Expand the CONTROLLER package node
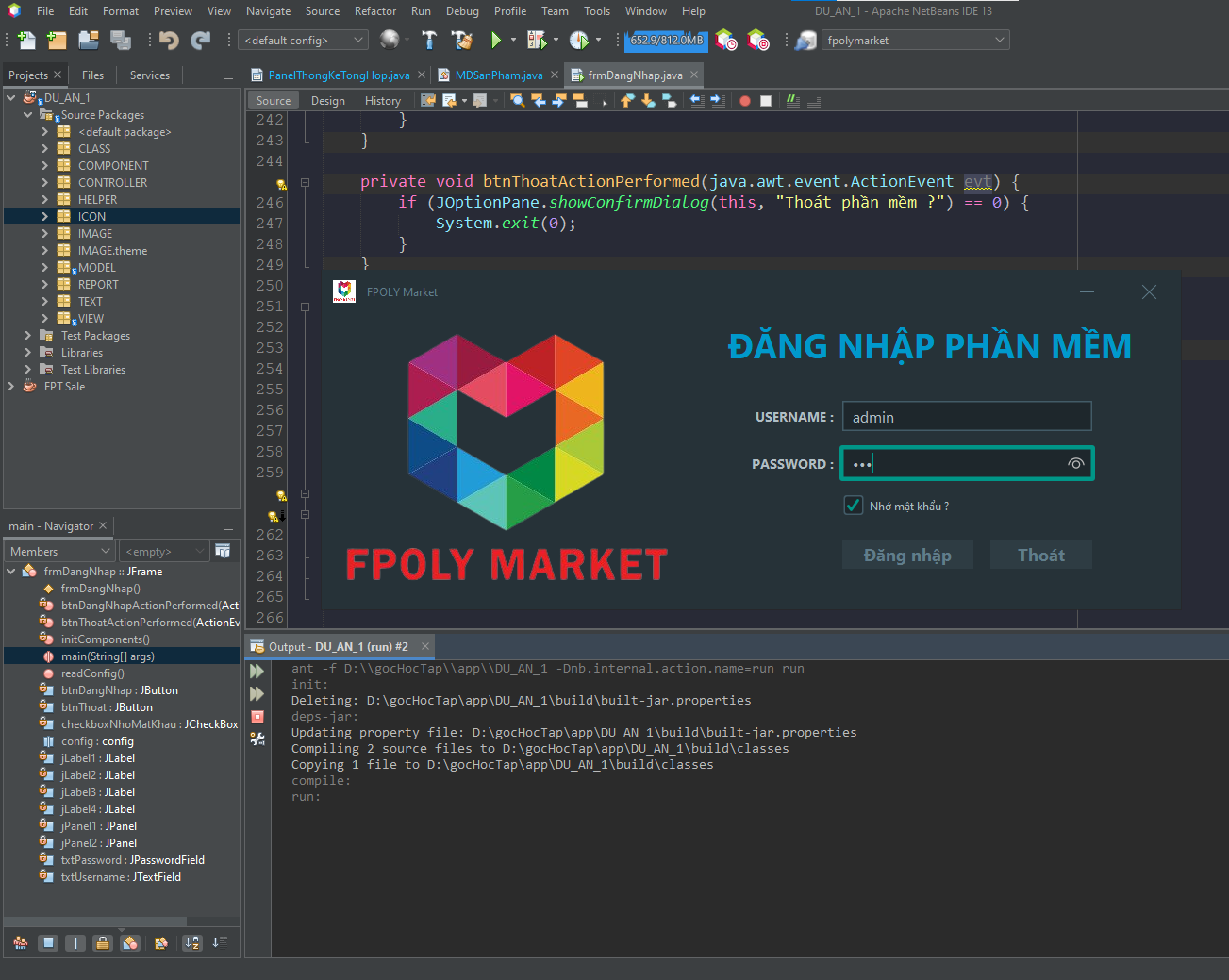The width and height of the screenshot is (1229, 980). coord(44,182)
